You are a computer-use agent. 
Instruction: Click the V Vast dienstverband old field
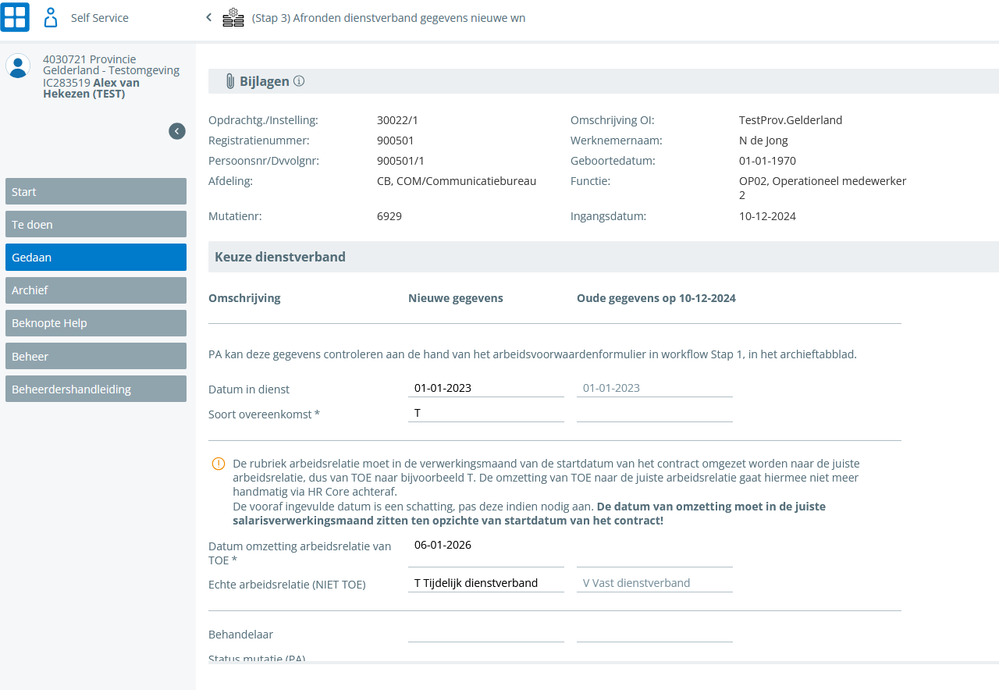655,583
